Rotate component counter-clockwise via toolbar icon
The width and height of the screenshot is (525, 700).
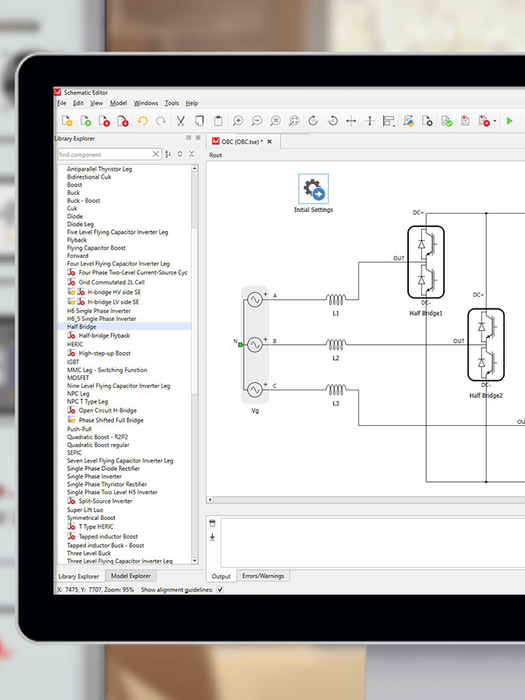pyautogui.click(x=333, y=121)
